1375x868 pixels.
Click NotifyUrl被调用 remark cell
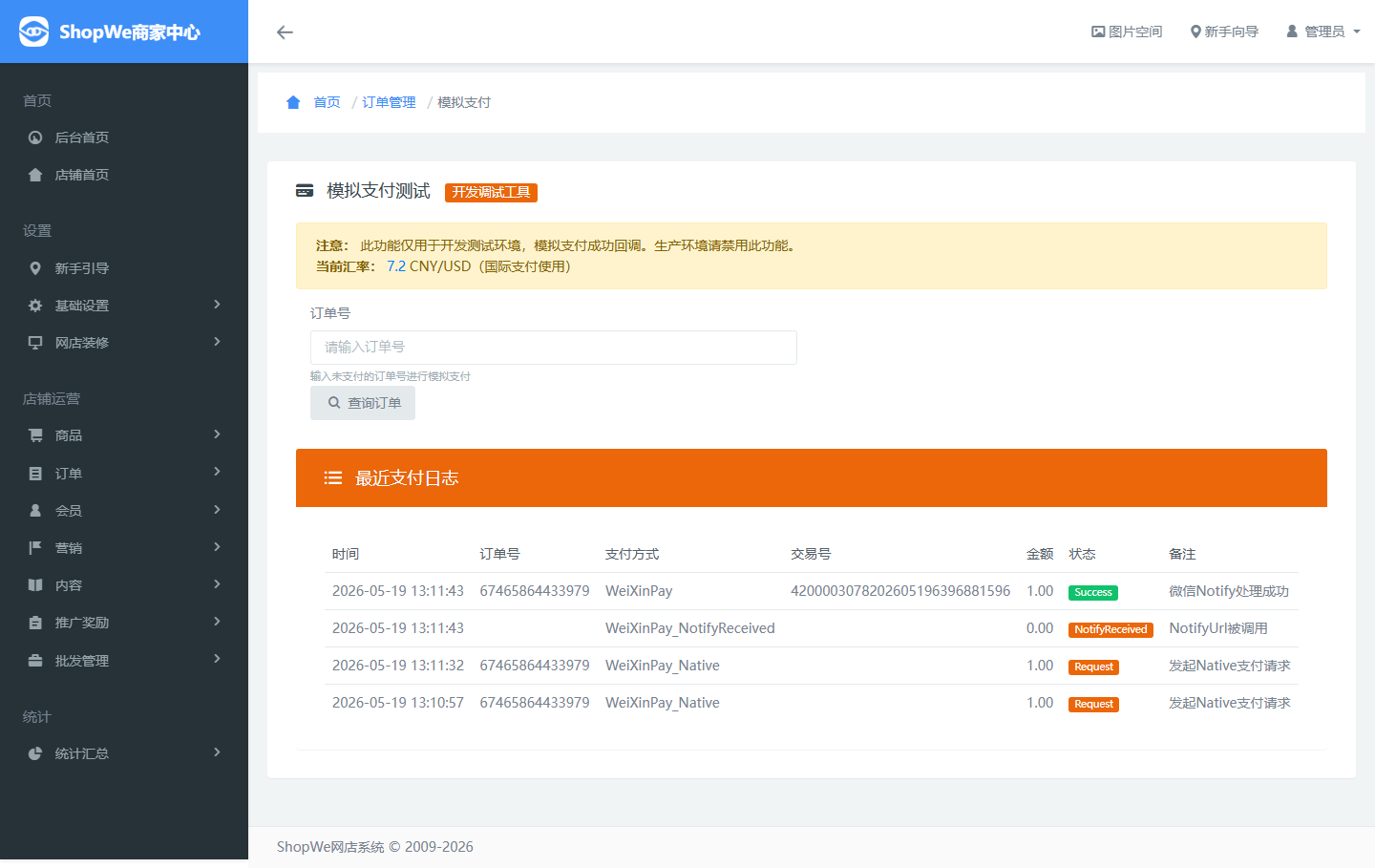[x=1218, y=628]
